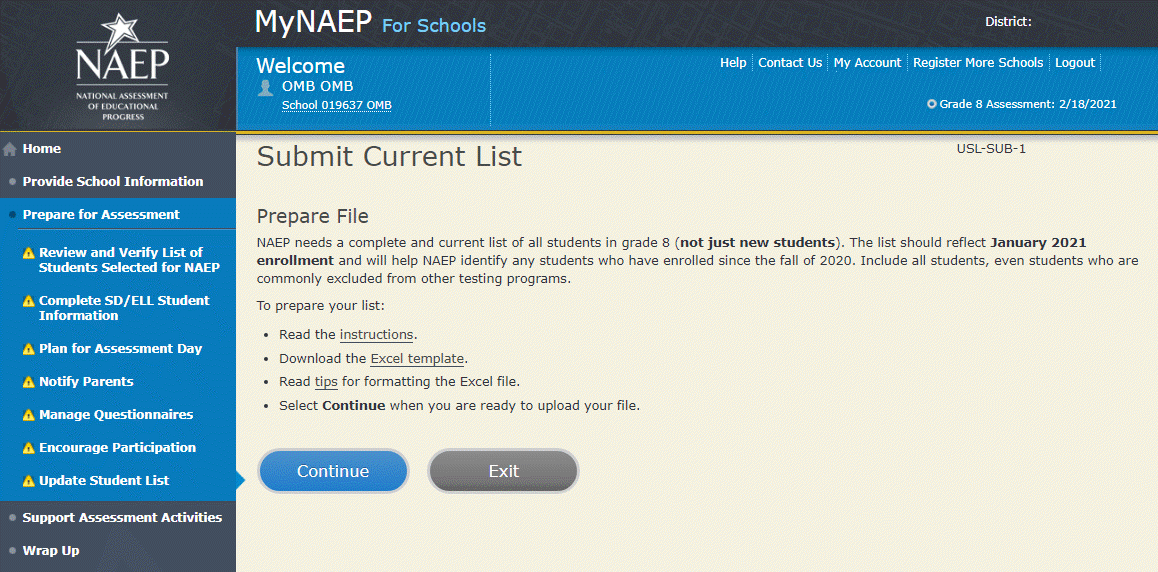Click the School 019637 OMB link

[336, 106]
